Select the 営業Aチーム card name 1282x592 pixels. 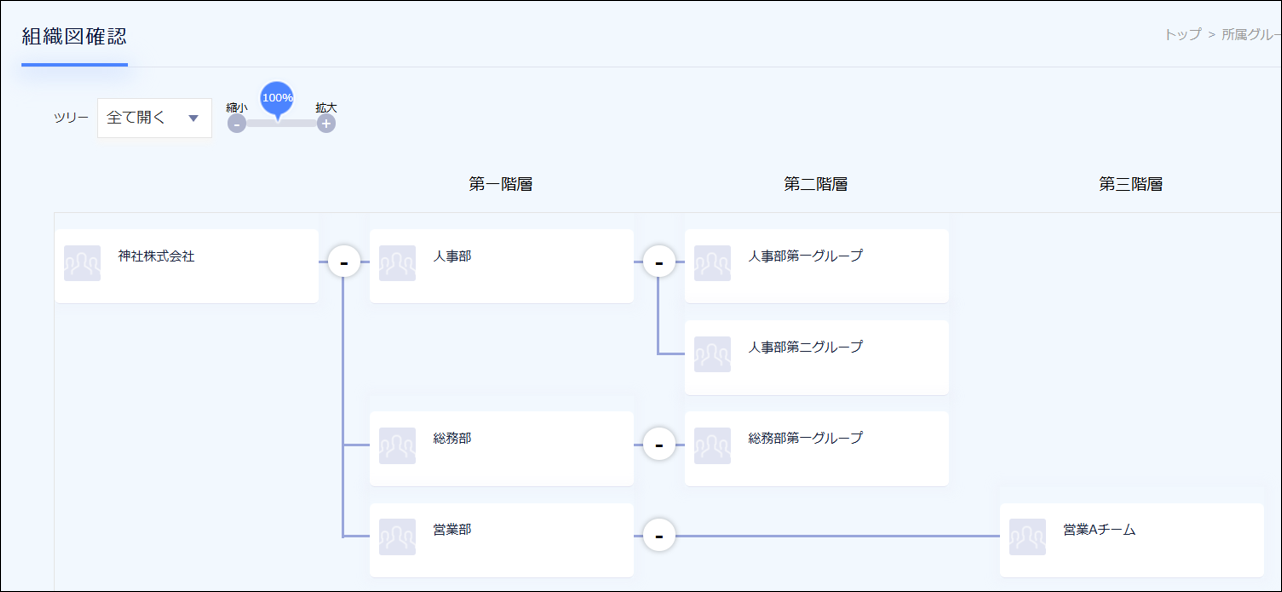tap(1099, 530)
